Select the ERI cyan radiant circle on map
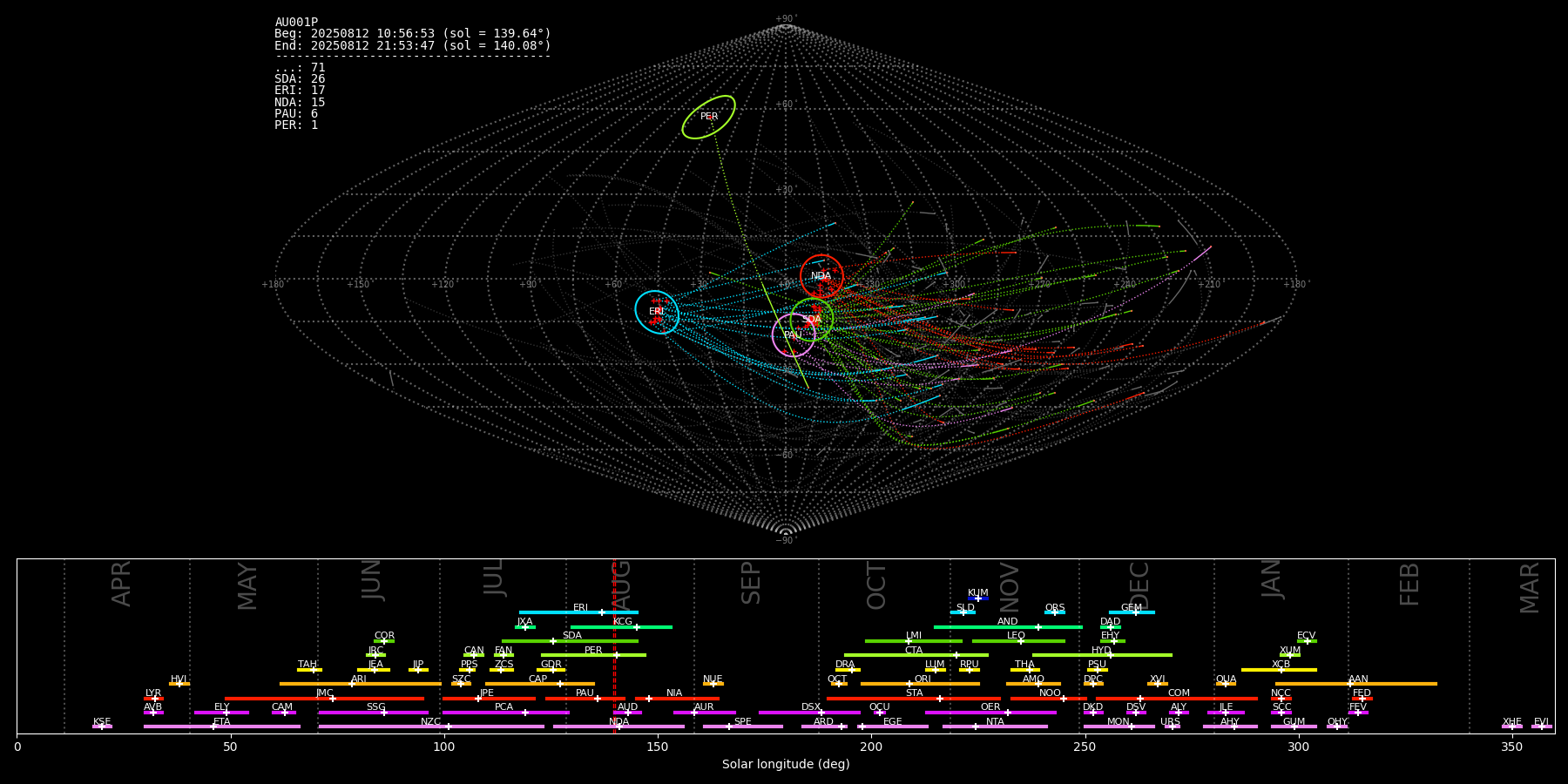Viewport: 1568px width, 784px height. point(657,312)
